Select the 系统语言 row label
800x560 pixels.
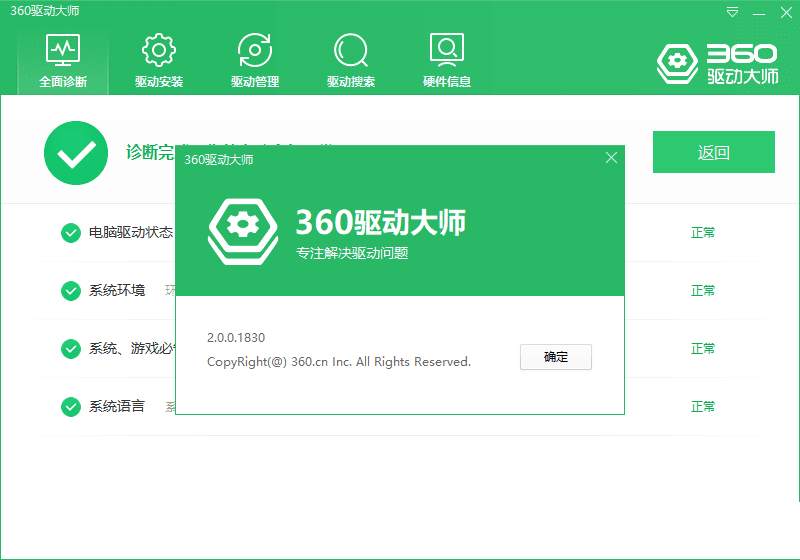point(117,406)
